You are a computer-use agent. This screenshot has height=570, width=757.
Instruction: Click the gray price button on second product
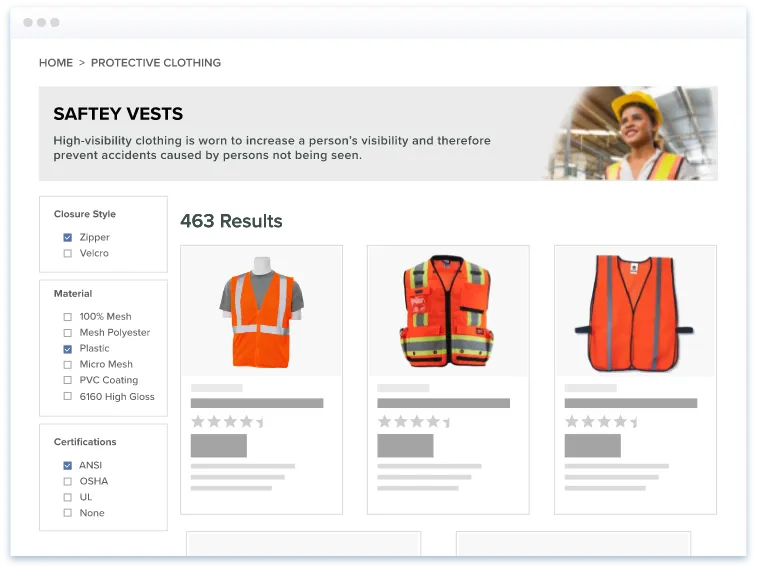(x=405, y=445)
